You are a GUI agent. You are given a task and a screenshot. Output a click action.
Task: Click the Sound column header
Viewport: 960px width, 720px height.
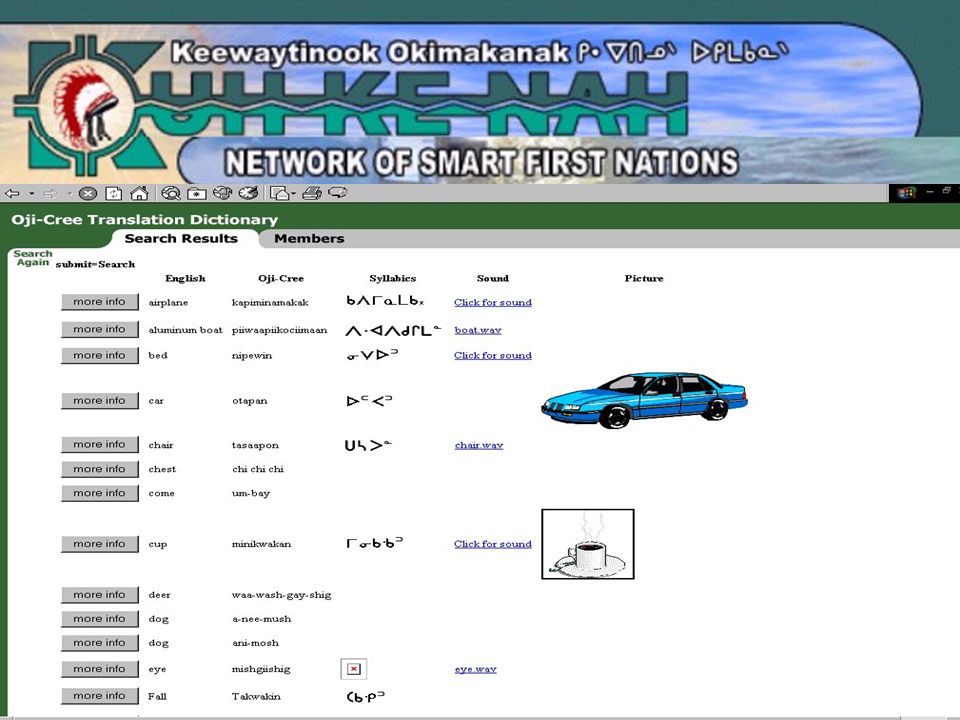(x=492, y=279)
